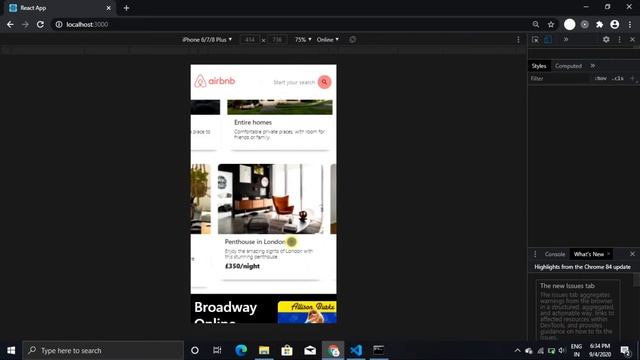Close the React App tab
Image resolution: width=640 pixels, height=360 pixels.
pyautogui.click(x=109, y=8)
